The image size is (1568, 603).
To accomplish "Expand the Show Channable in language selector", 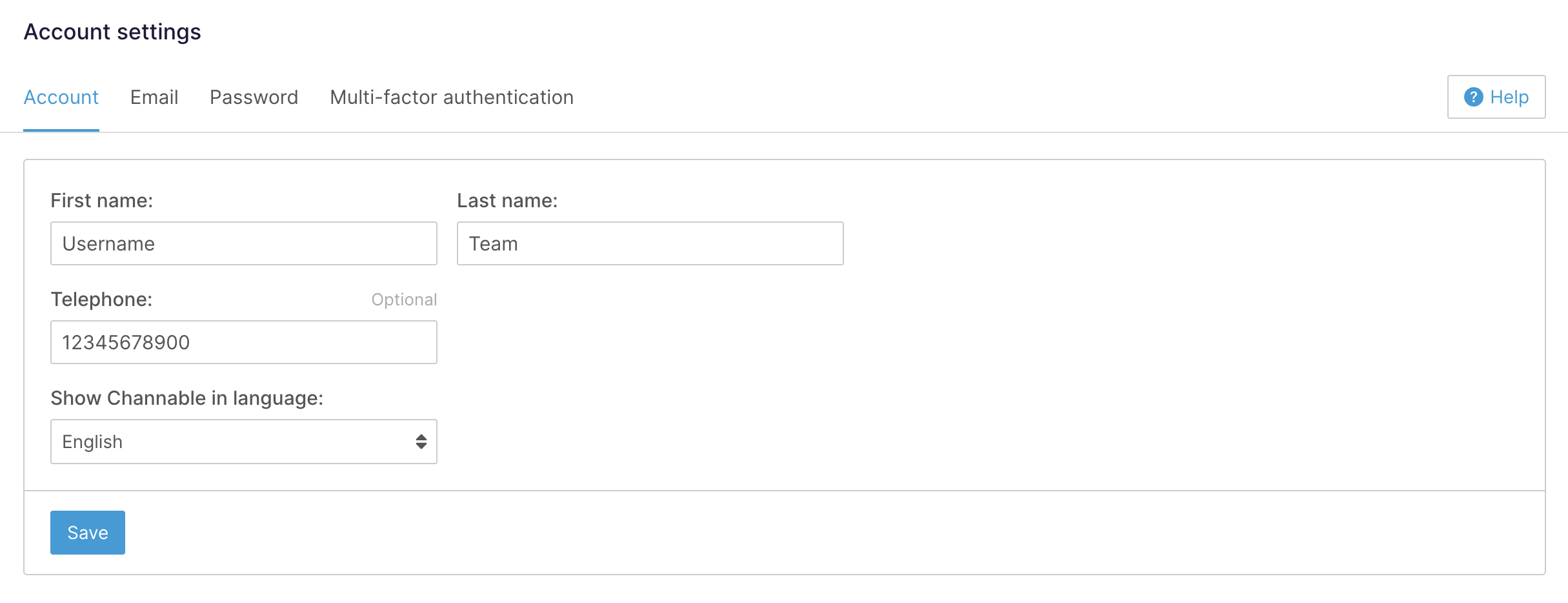I will click(243, 441).
